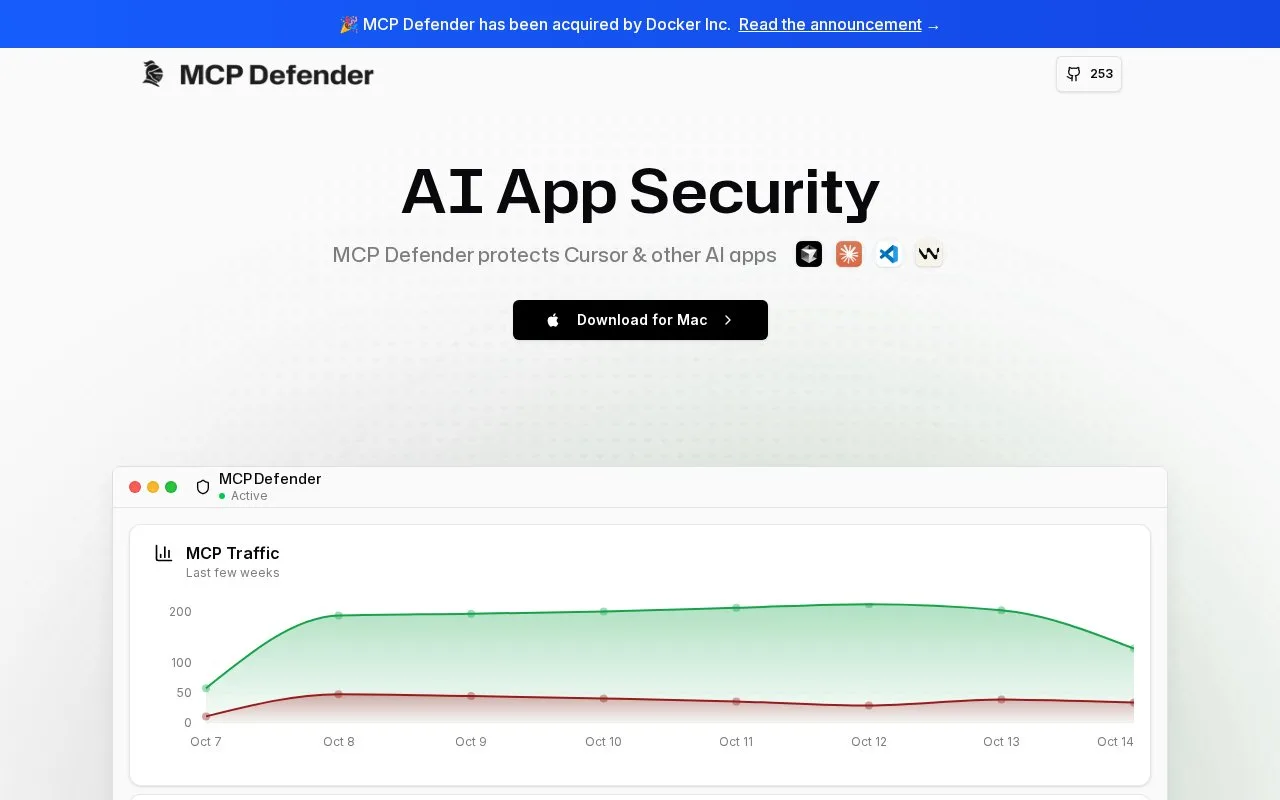Image resolution: width=1280 pixels, height=800 pixels.
Task: Click the green data point at Oct 12
Action: pos(869,605)
